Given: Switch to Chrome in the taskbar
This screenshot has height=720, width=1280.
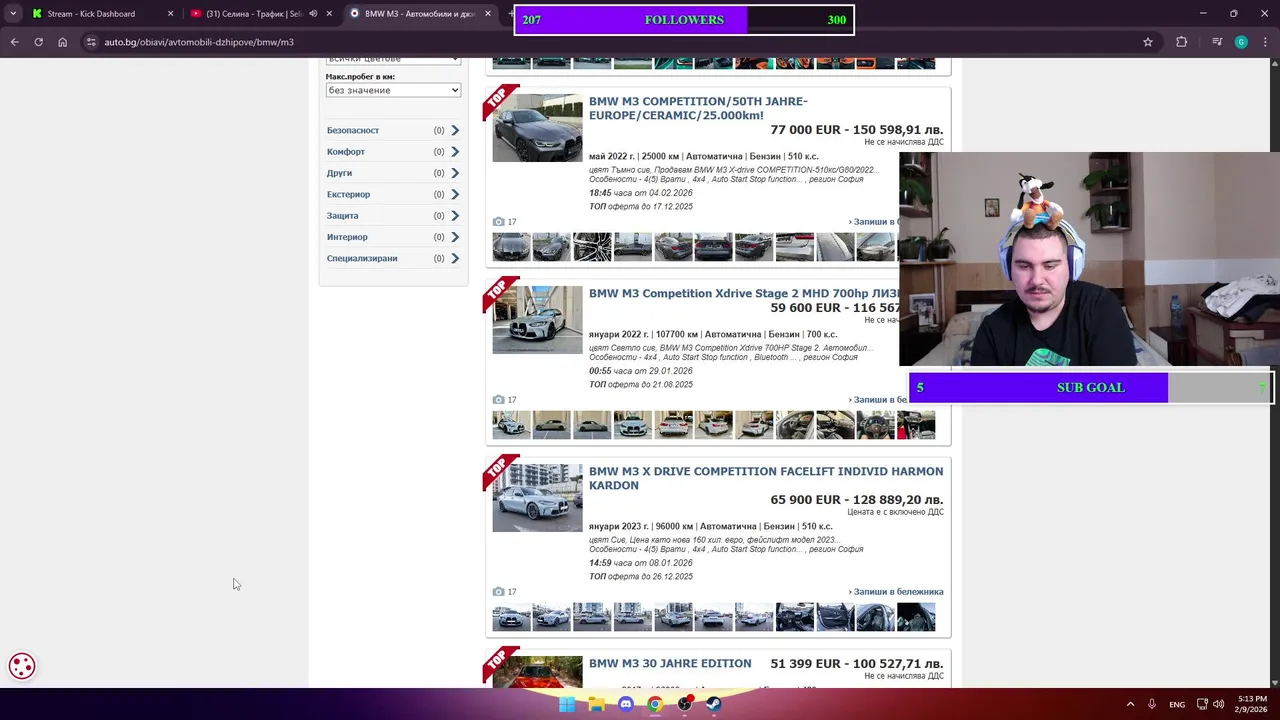Looking at the screenshot, I should [655, 704].
